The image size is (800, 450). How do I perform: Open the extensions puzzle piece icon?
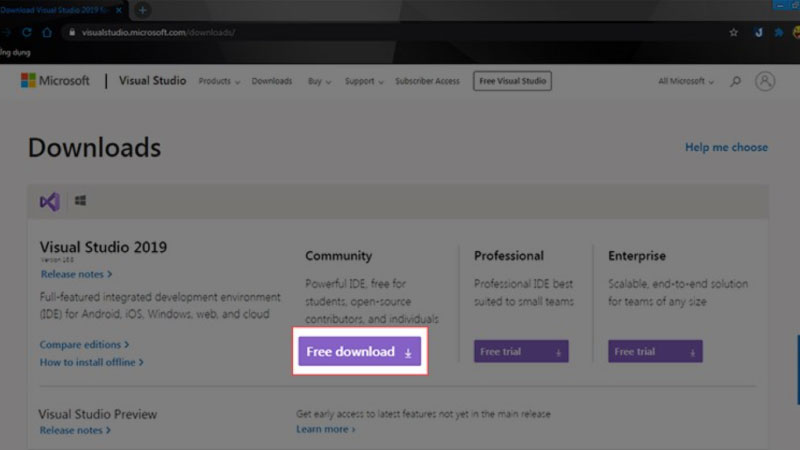pos(779,32)
